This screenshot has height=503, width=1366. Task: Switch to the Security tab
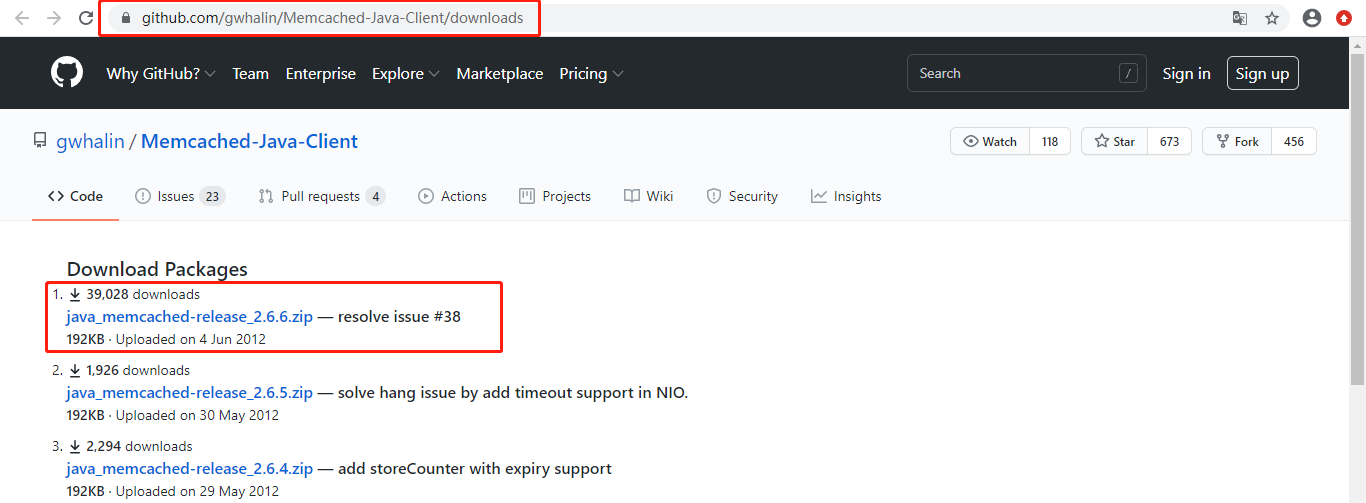click(x=742, y=196)
